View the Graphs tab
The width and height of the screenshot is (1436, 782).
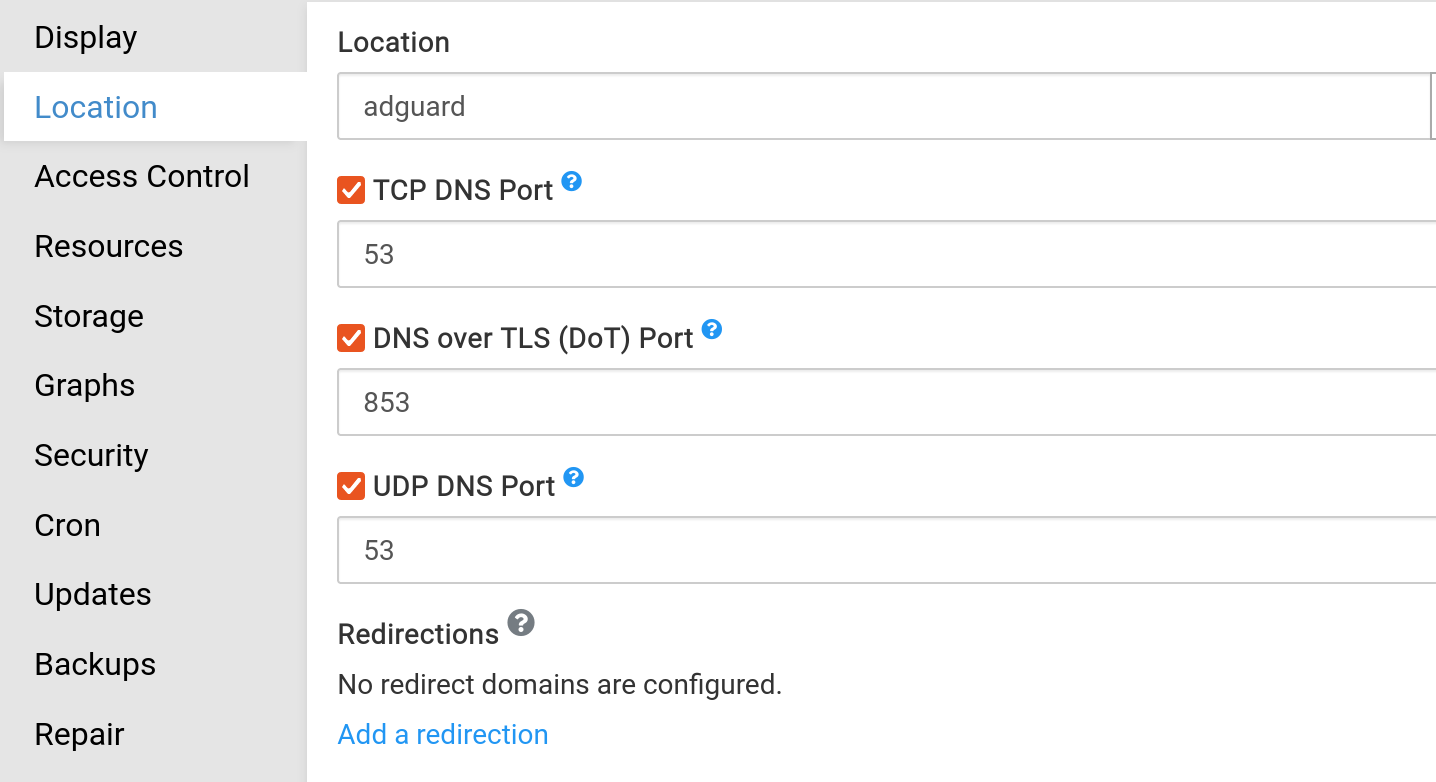(x=85, y=386)
